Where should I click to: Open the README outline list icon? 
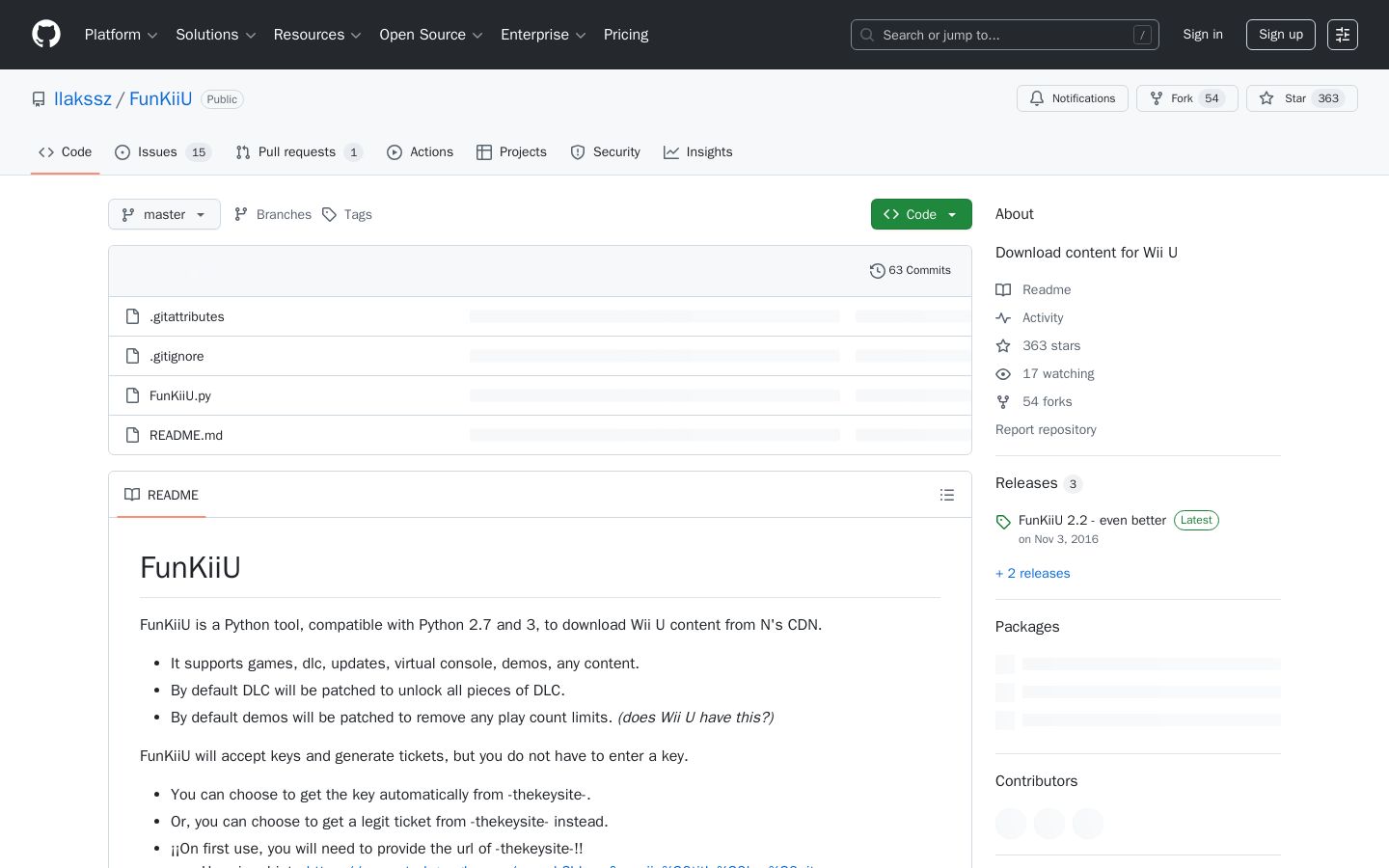point(947,495)
